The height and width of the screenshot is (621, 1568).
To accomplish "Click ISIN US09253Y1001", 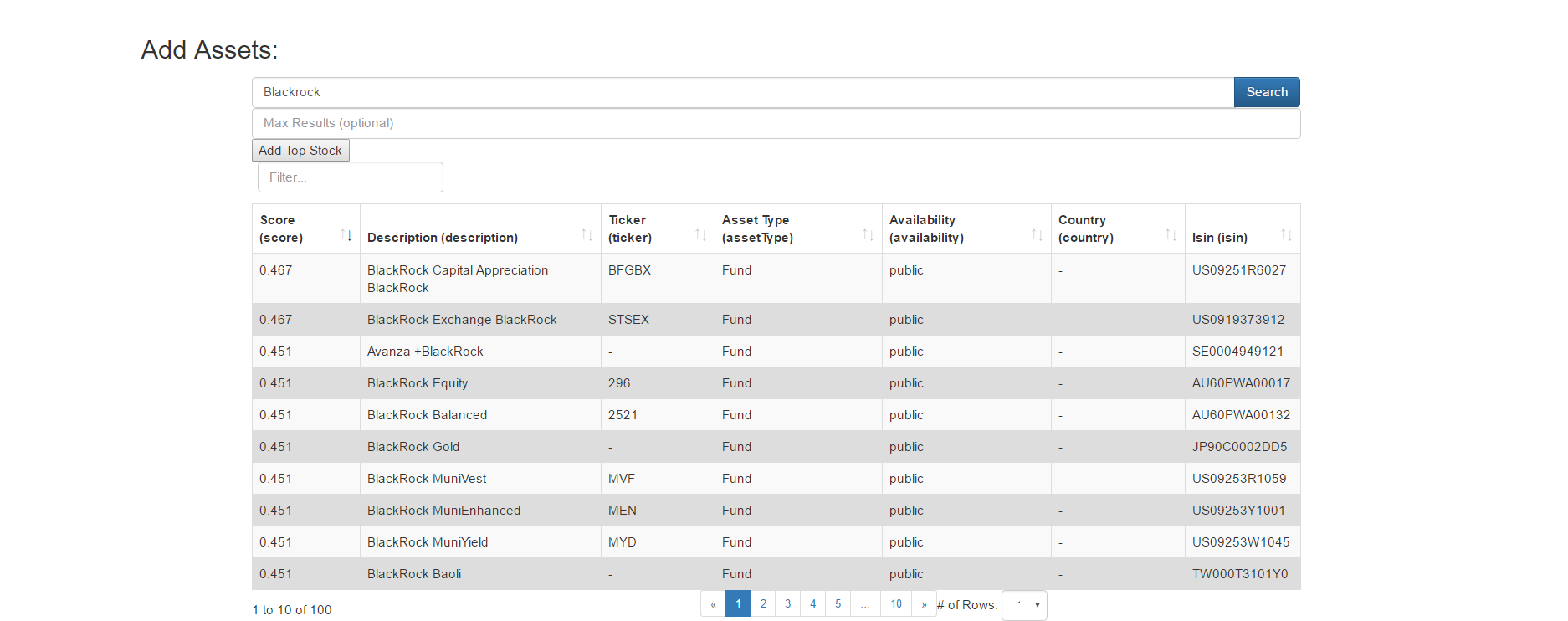I will point(1238,511).
